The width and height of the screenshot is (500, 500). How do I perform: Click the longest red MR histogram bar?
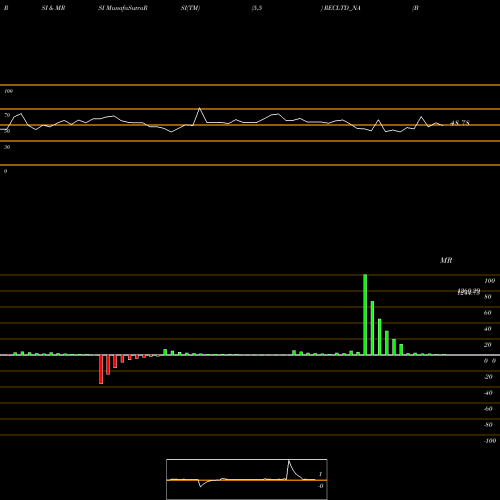(x=101, y=369)
